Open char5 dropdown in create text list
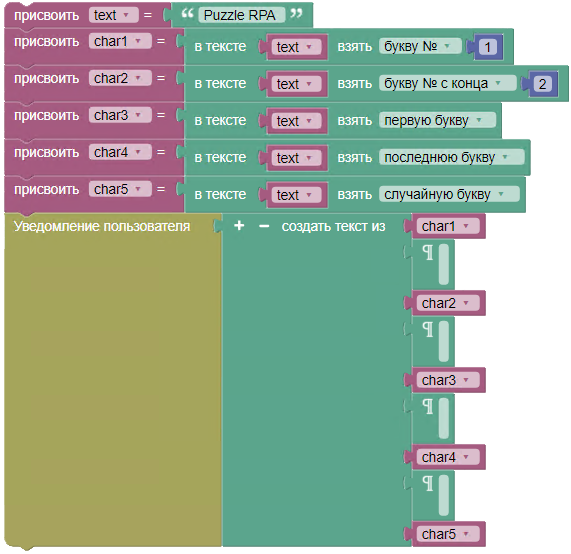This screenshot has width=571, height=554. 448,534
